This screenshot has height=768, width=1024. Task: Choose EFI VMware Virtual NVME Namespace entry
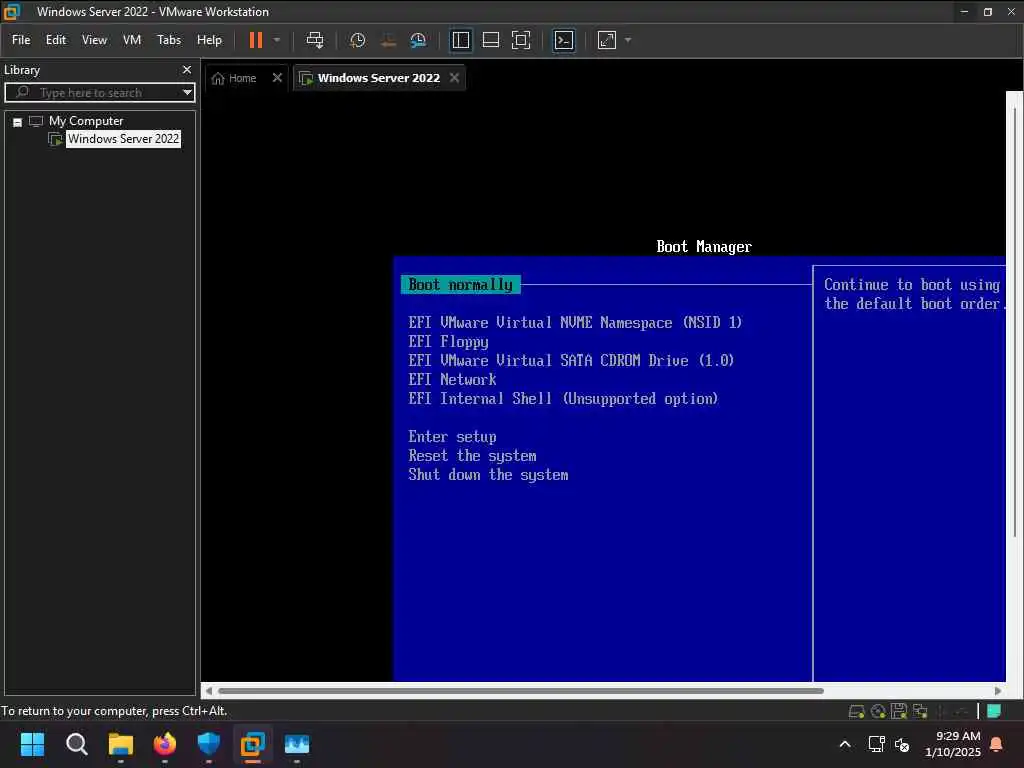tap(575, 323)
